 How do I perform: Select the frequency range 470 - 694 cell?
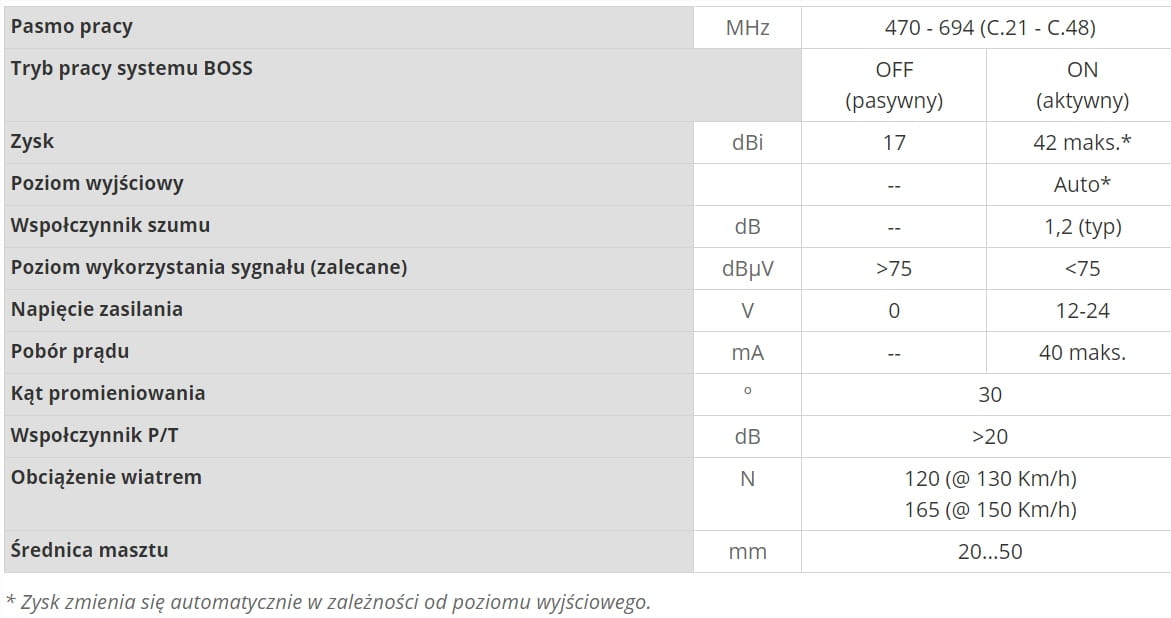[x=989, y=28]
